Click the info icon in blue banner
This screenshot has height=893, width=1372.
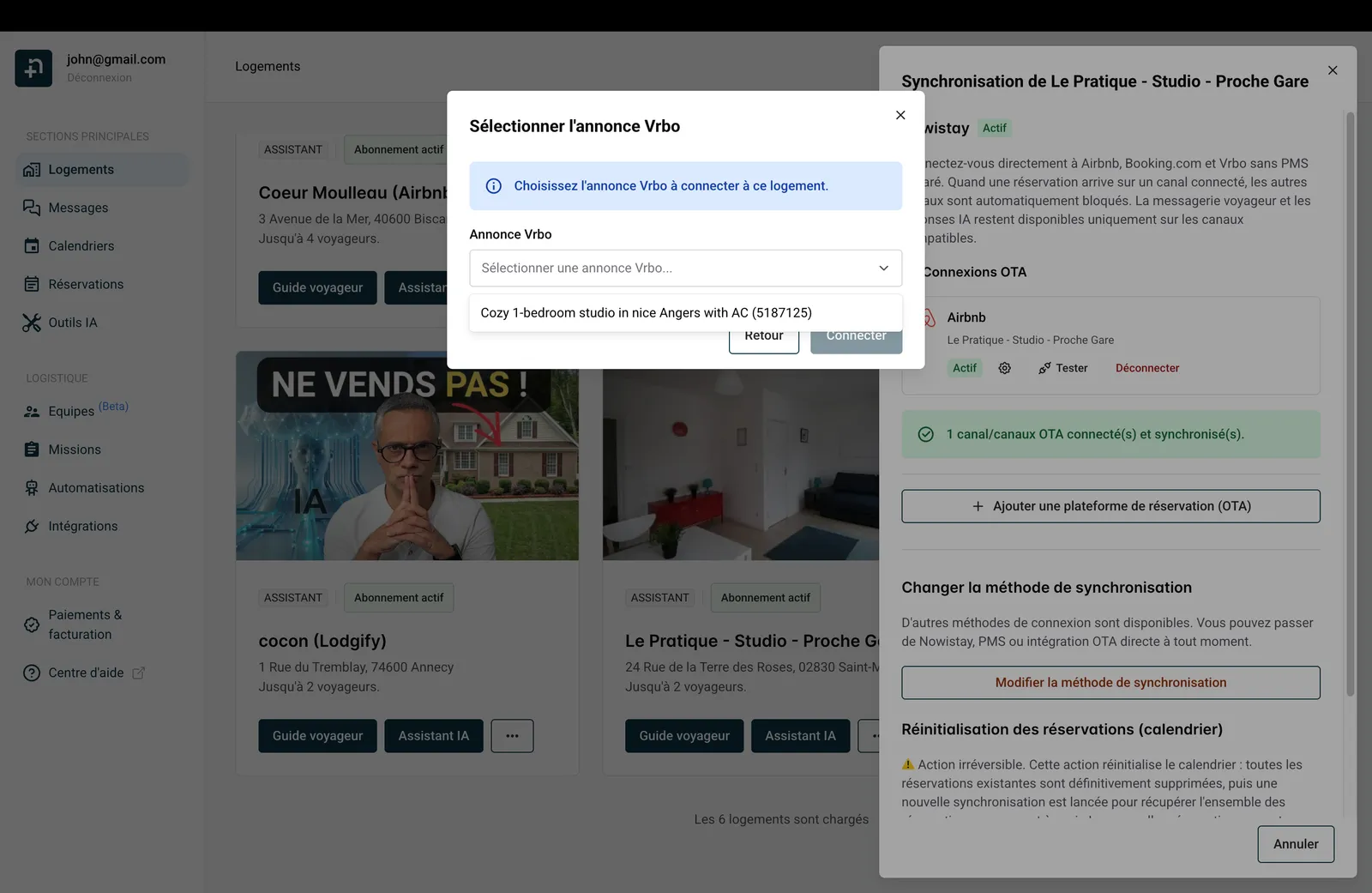point(494,186)
